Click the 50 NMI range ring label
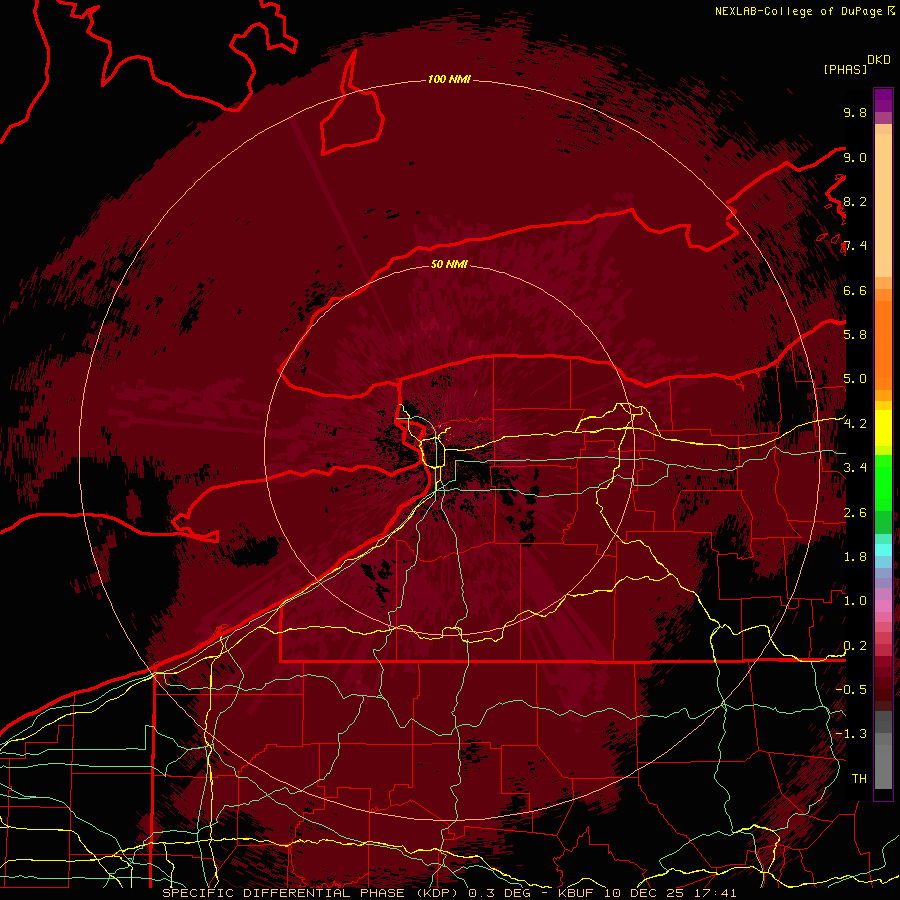This screenshot has width=900, height=900. 449,264
